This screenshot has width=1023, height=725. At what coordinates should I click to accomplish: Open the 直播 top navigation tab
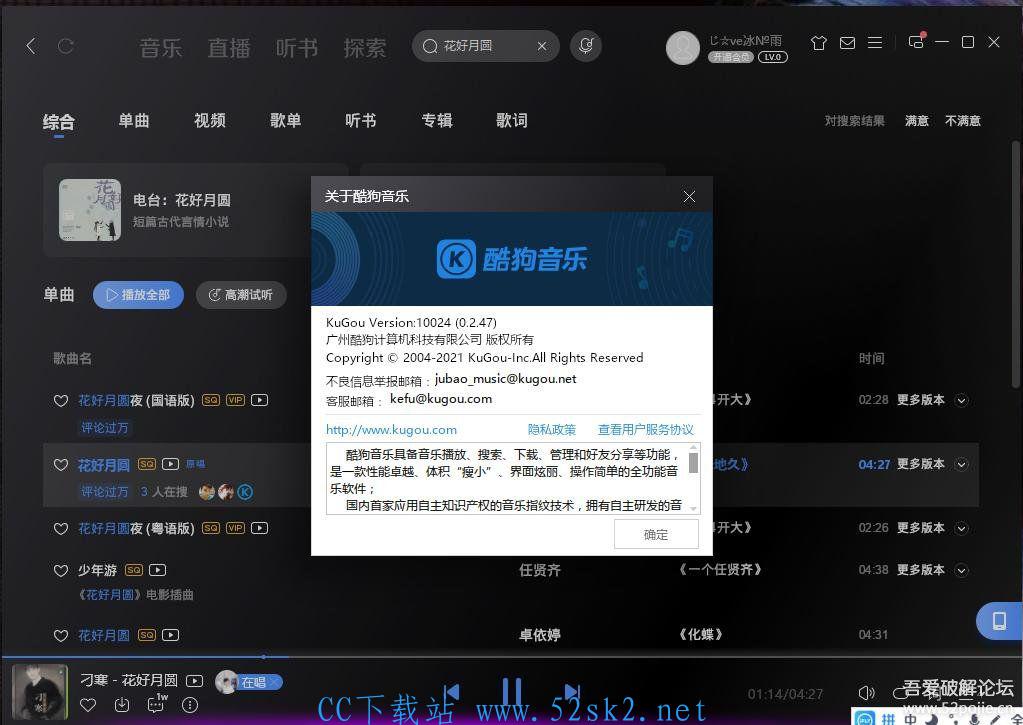pos(229,47)
